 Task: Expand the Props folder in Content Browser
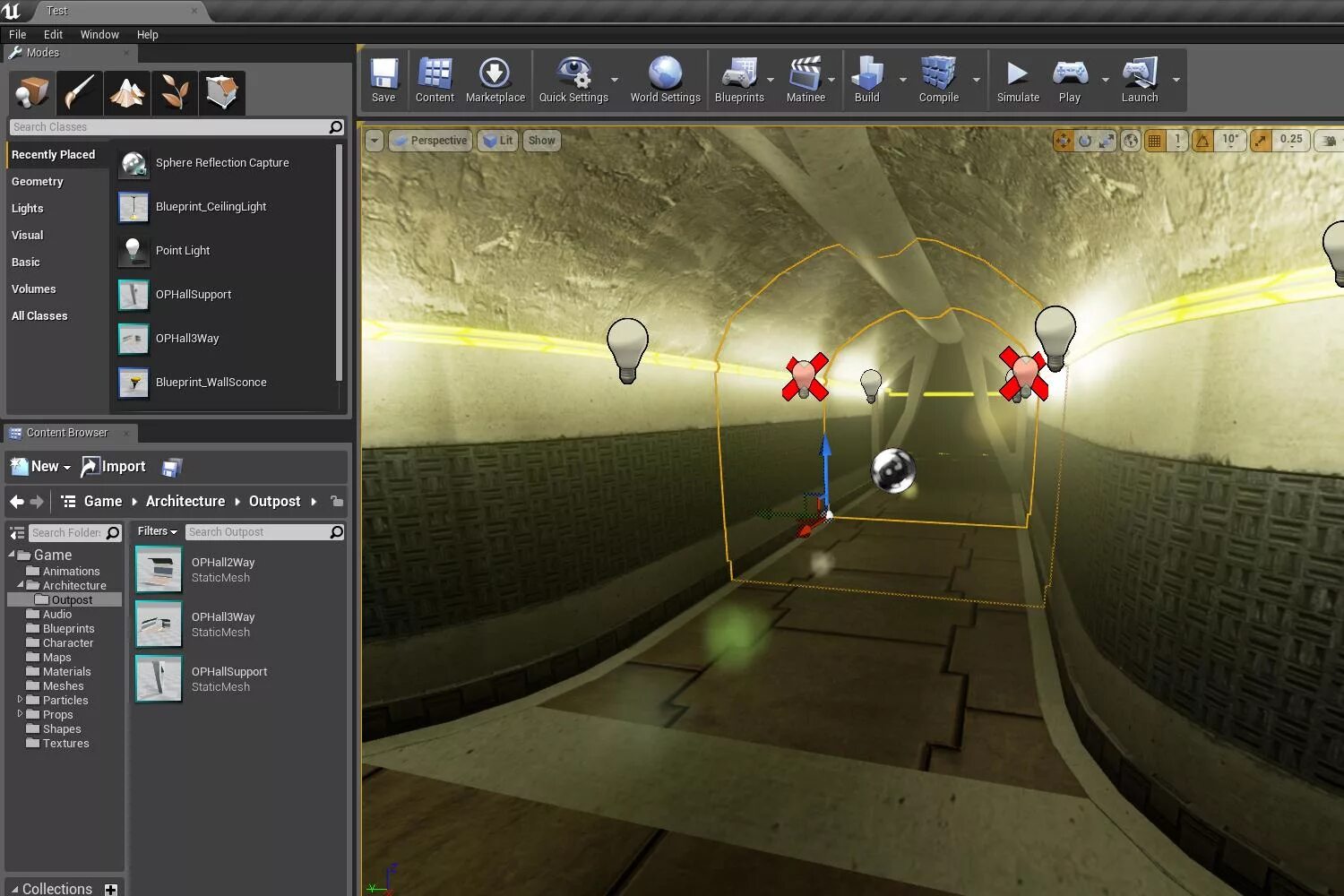point(22,714)
